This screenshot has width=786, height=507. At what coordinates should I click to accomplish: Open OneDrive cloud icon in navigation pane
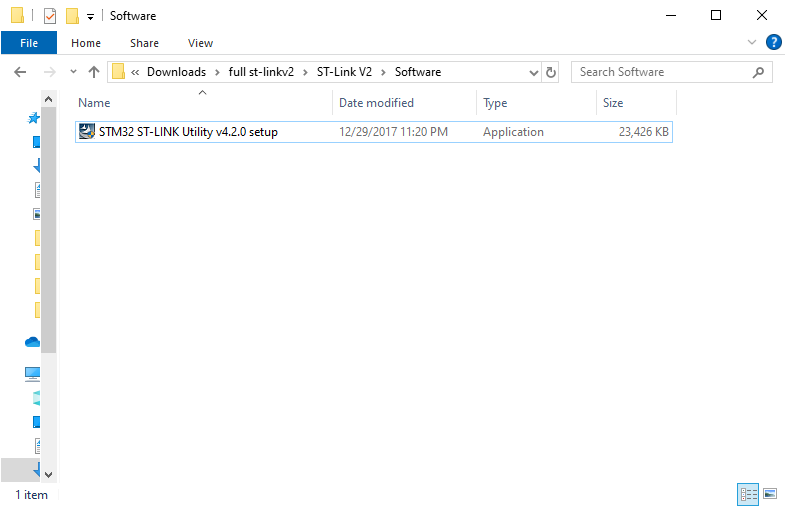click(x=32, y=342)
